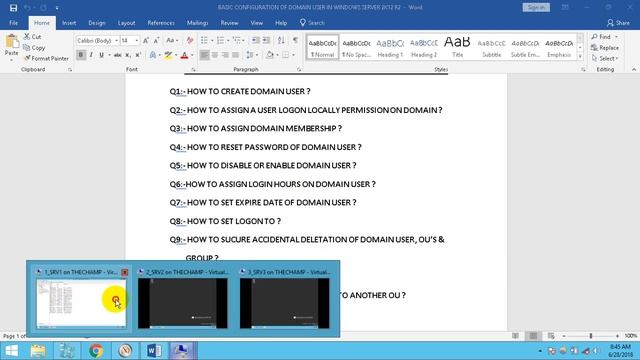Clear all formatting with eraser icon
Viewport: 640px width, 360px height.
(x=190, y=40)
